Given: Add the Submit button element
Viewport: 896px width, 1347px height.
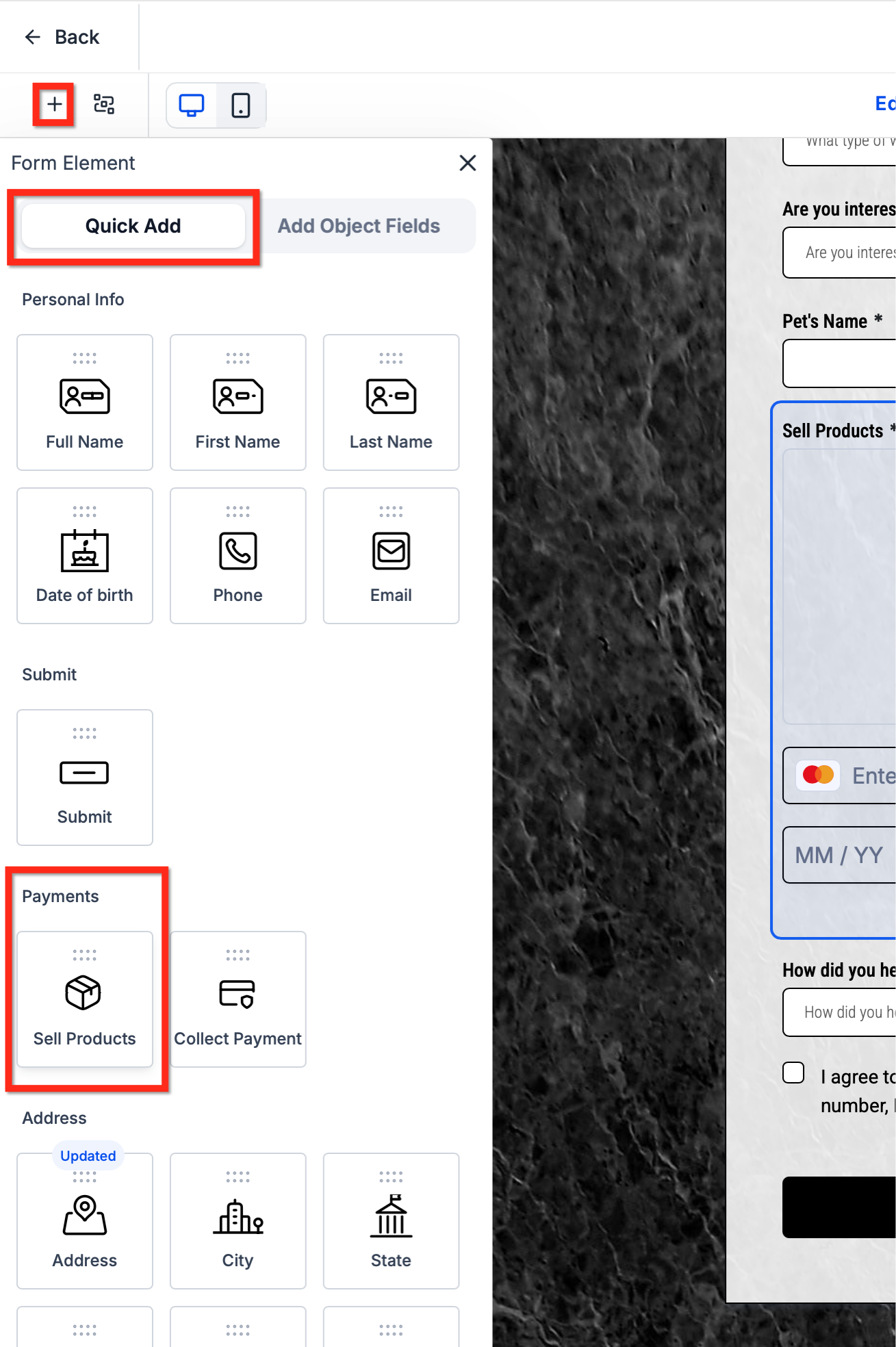Looking at the screenshot, I should (85, 778).
